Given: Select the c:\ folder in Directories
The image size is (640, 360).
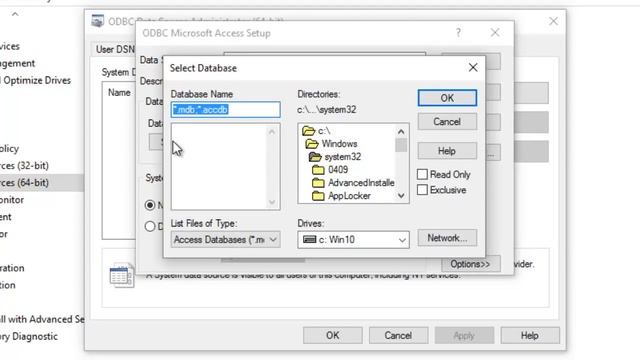Looking at the screenshot, I should point(324,131).
